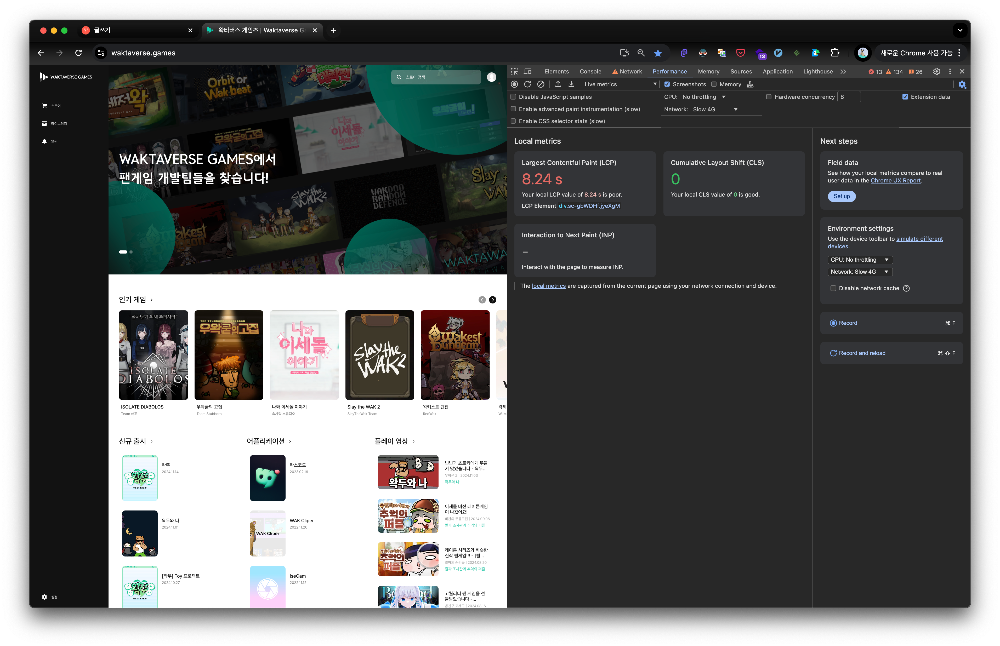Viewport: 1000px width, 646px height.
Task: Toggle the device toolbar icon in DevTools
Action: click(x=527, y=71)
